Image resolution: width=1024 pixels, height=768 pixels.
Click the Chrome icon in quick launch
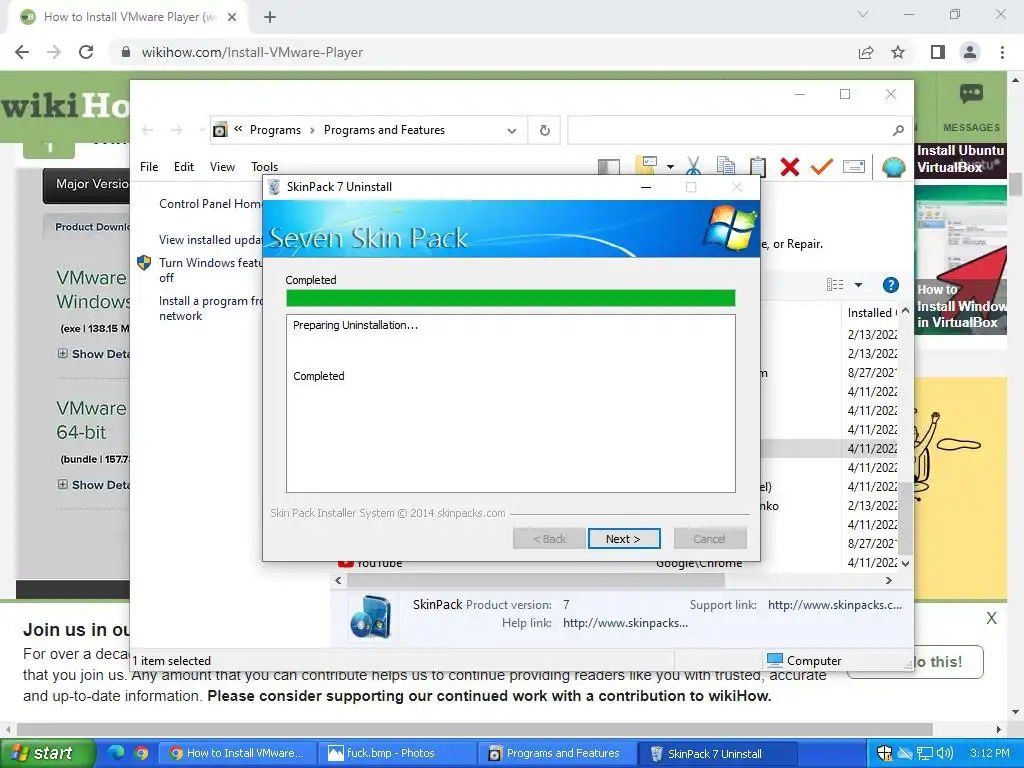142,753
